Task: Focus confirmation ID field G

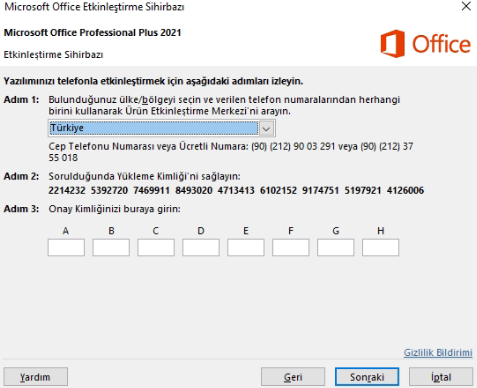Action: (336, 247)
